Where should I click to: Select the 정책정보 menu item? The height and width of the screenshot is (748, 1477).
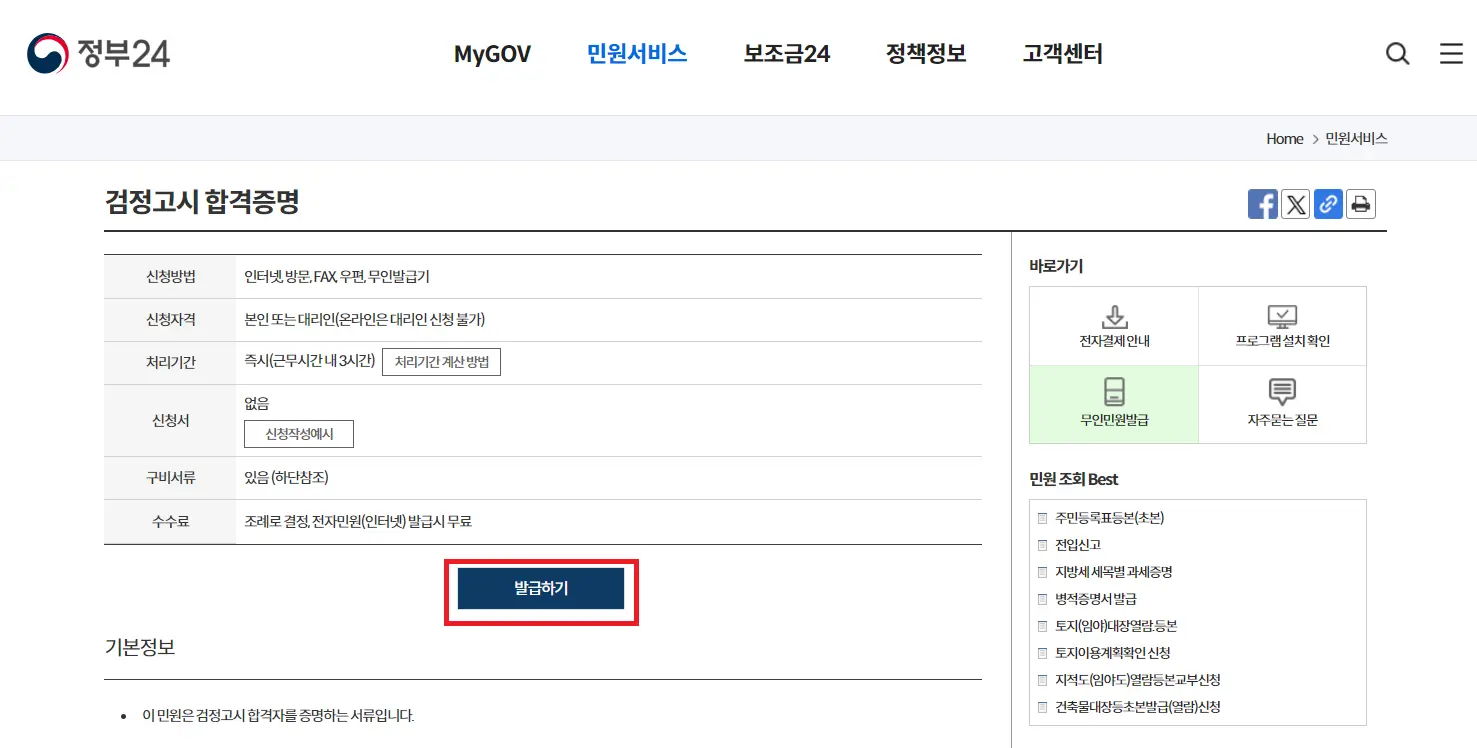pyautogui.click(x=925, y=54)
